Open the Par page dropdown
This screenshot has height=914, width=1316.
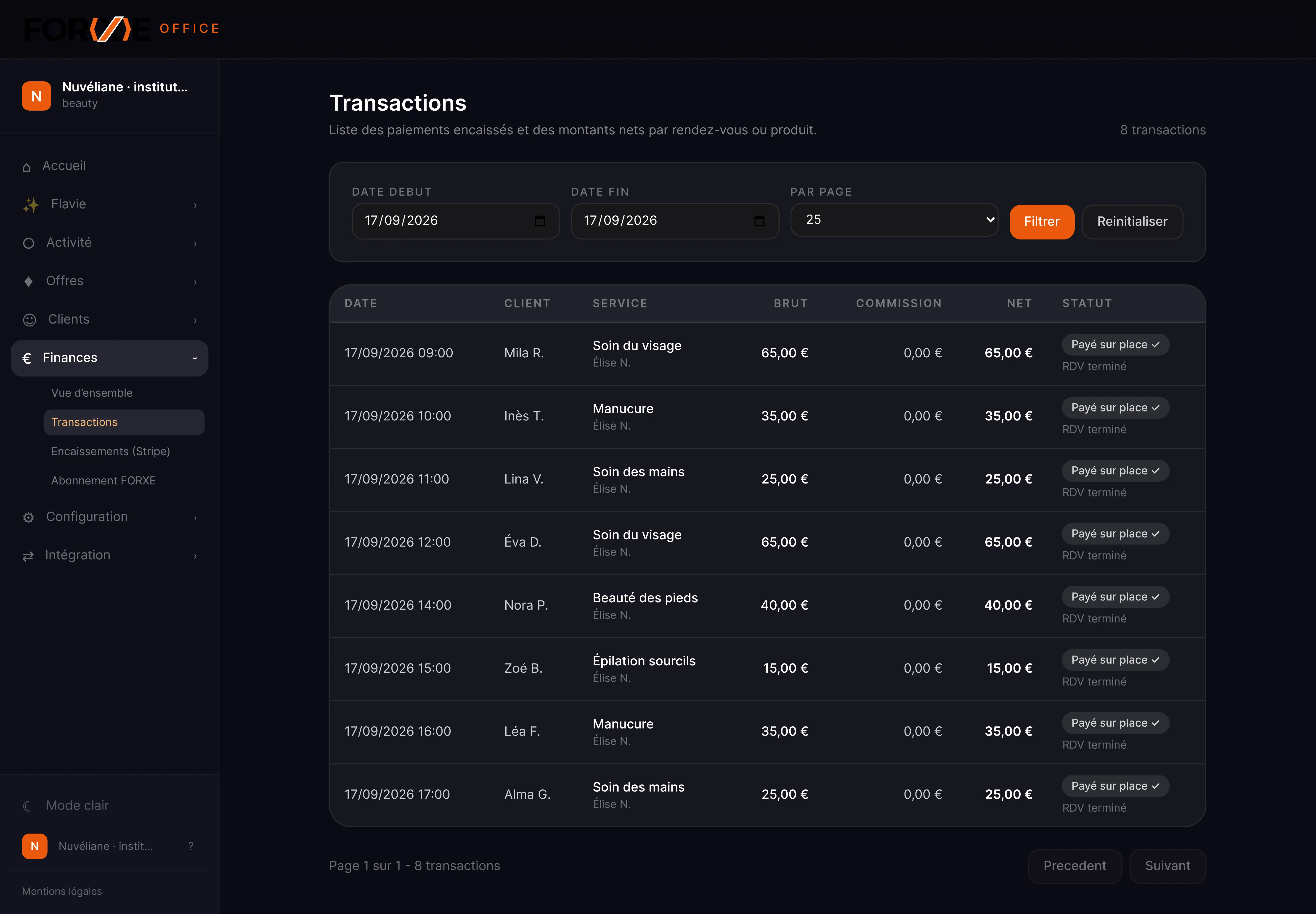pyautogui.click(x=894, y=220)
